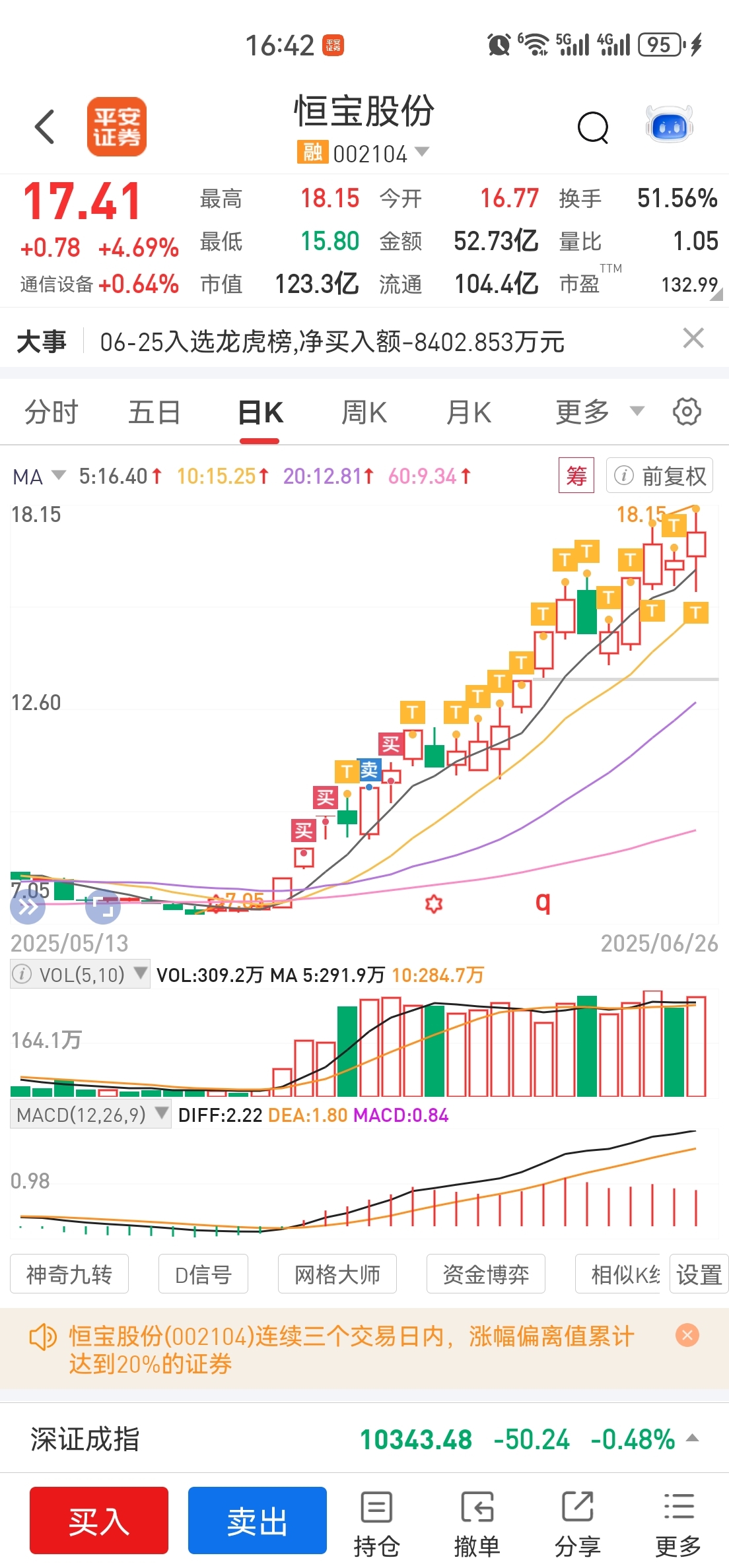
Task: Select the 日K tab
Action: [260, 412]
